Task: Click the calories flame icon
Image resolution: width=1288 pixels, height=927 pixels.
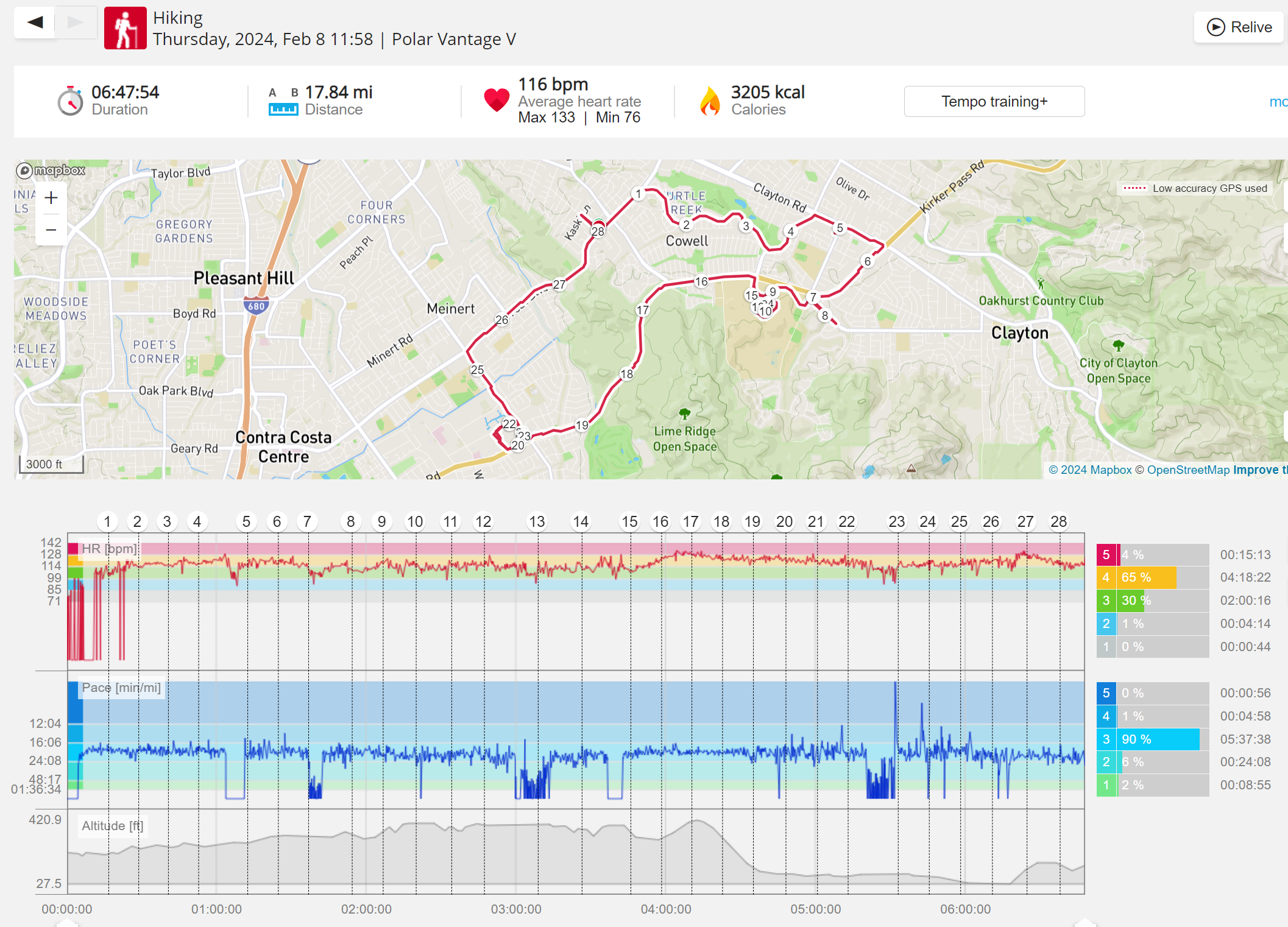Action: [x=710, y=101]
